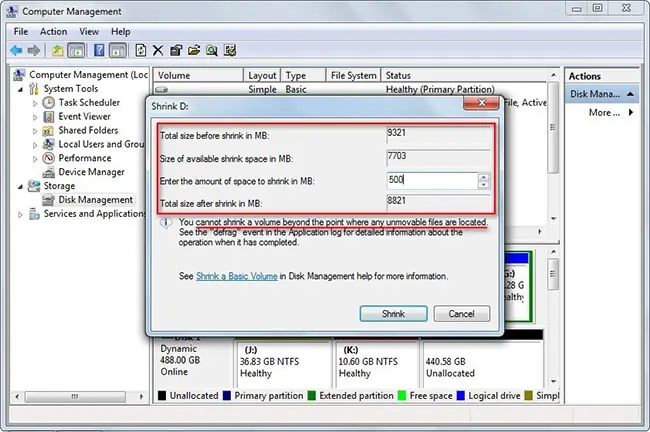Click the Layout column header
Viewport: 650px width, 432px height.
(262, 75)
